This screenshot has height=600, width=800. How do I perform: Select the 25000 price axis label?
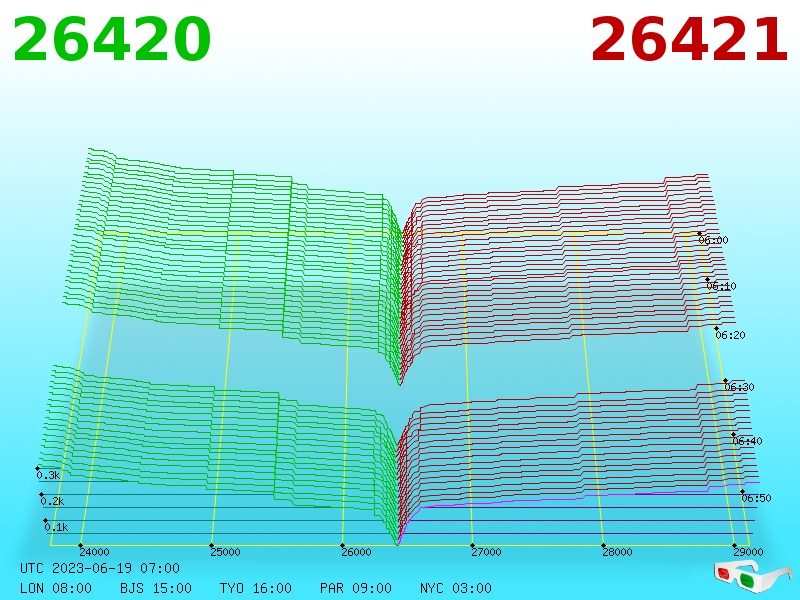225,552
